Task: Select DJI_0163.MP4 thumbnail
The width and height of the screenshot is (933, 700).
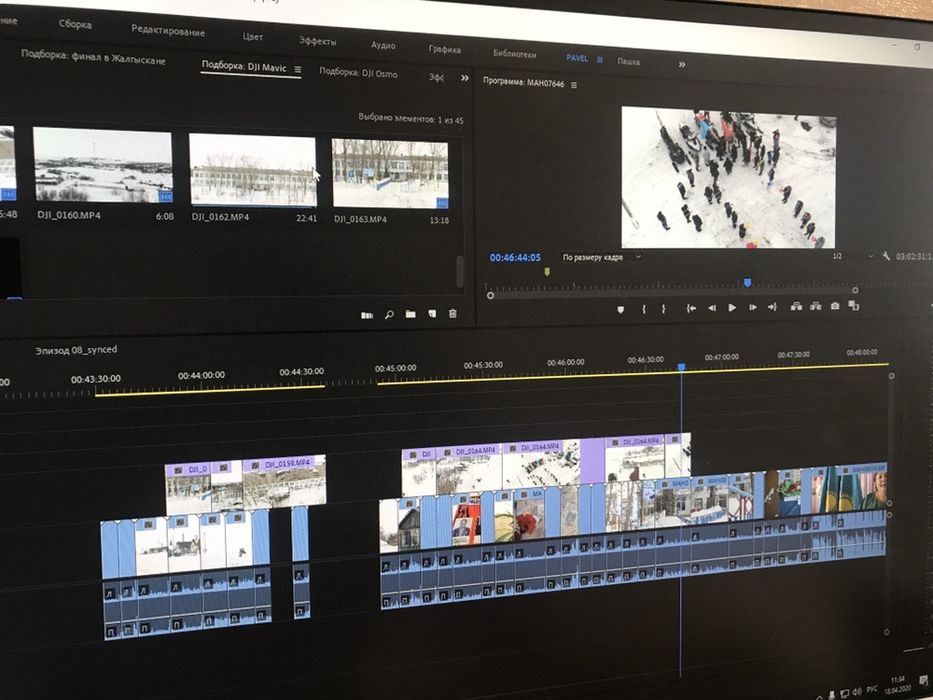Action: click(390, 174)
